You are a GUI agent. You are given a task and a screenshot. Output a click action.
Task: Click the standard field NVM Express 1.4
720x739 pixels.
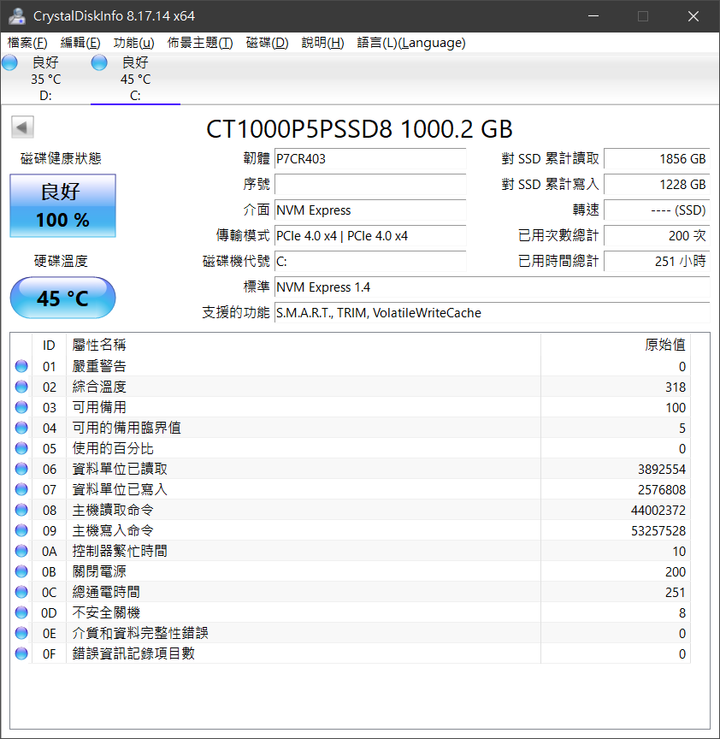coord(492,287)
